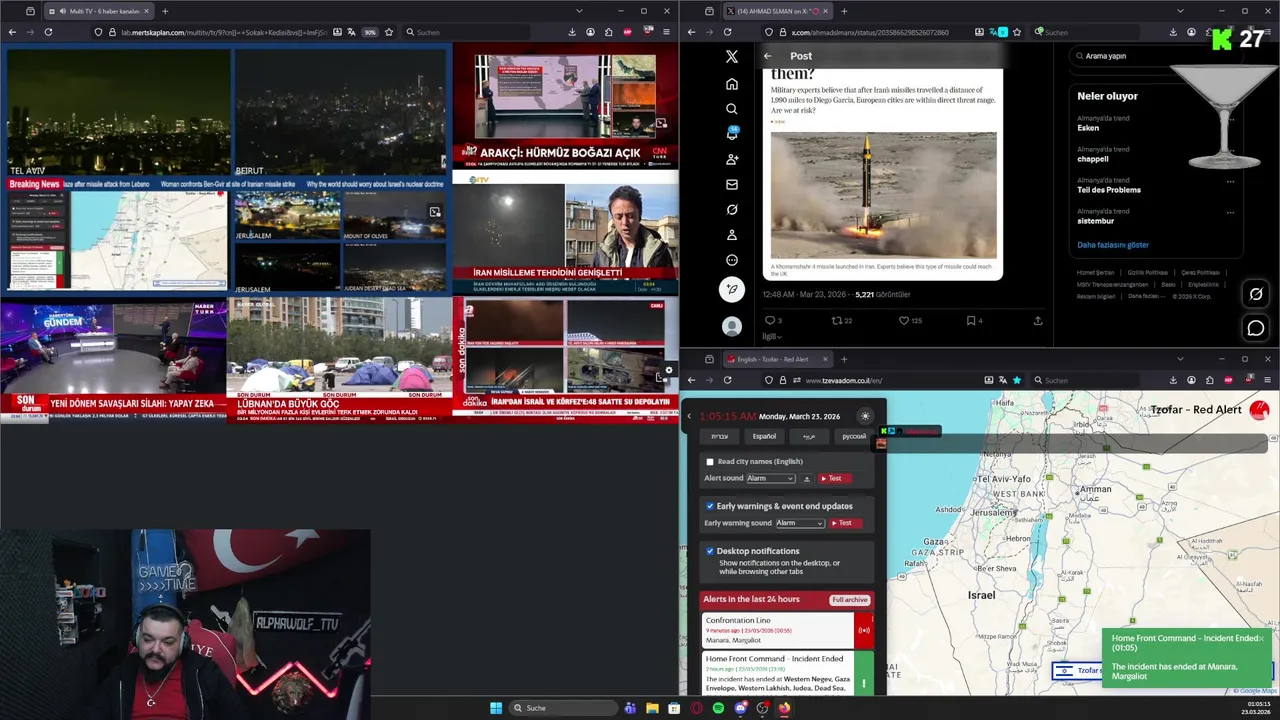Image resolution: width=1280 pixels, height=720 pixels.
Task: Toggle Tzofar light/dark theme sun icon
Action: point(865,416)
